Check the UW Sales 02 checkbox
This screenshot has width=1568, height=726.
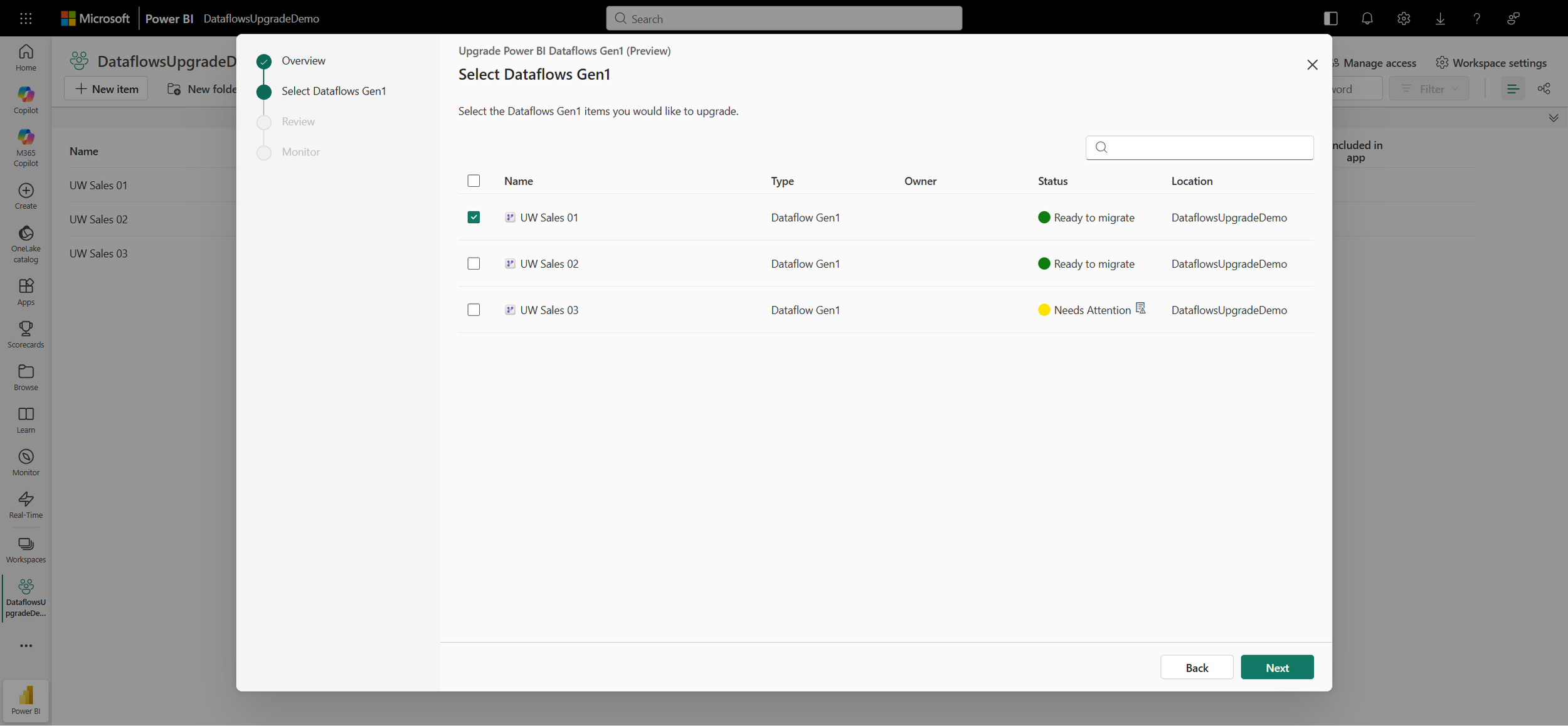point(474,264)
